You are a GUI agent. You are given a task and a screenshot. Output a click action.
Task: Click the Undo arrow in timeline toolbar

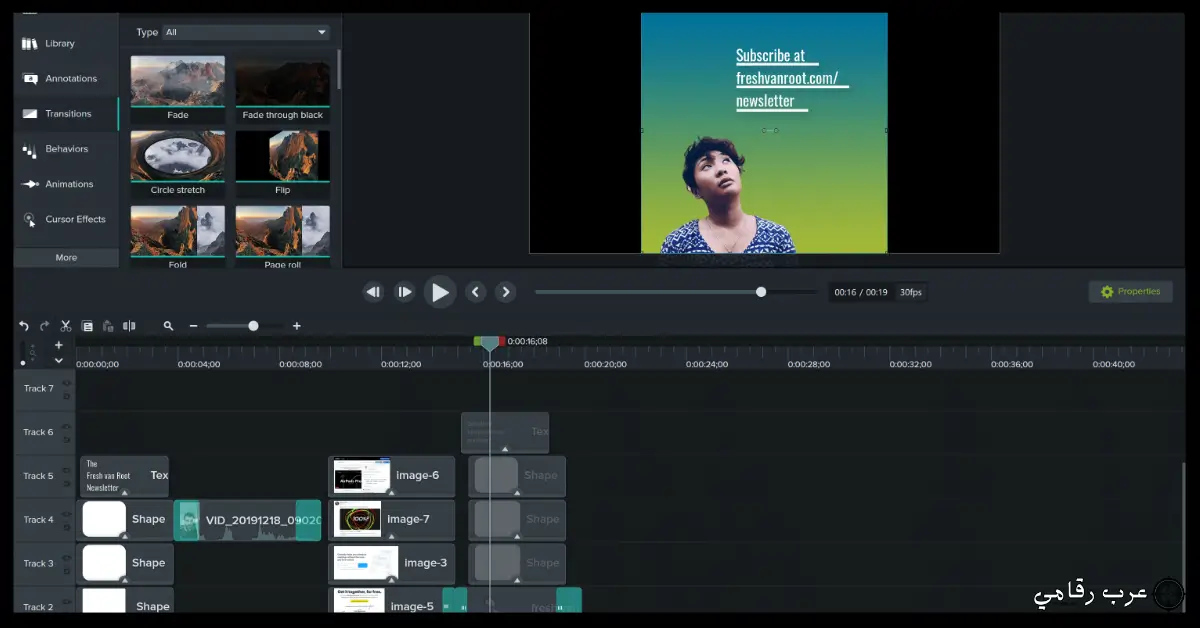24,326
